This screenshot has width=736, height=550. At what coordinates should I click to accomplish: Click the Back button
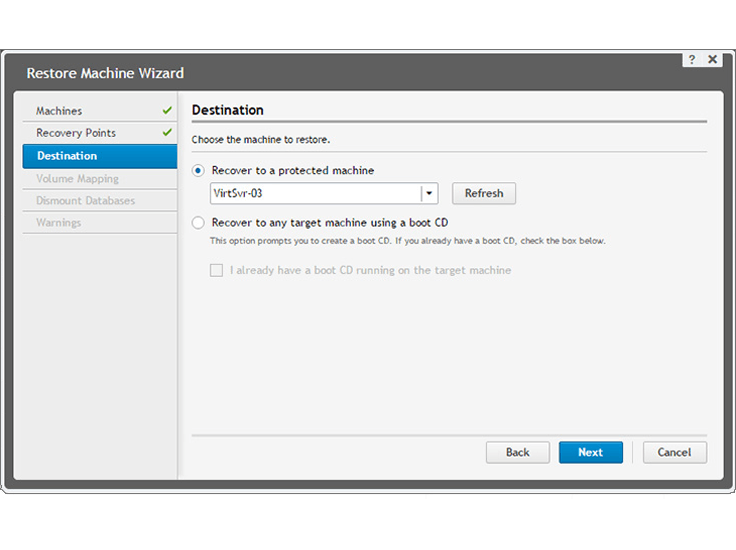(x=517, y=452)
